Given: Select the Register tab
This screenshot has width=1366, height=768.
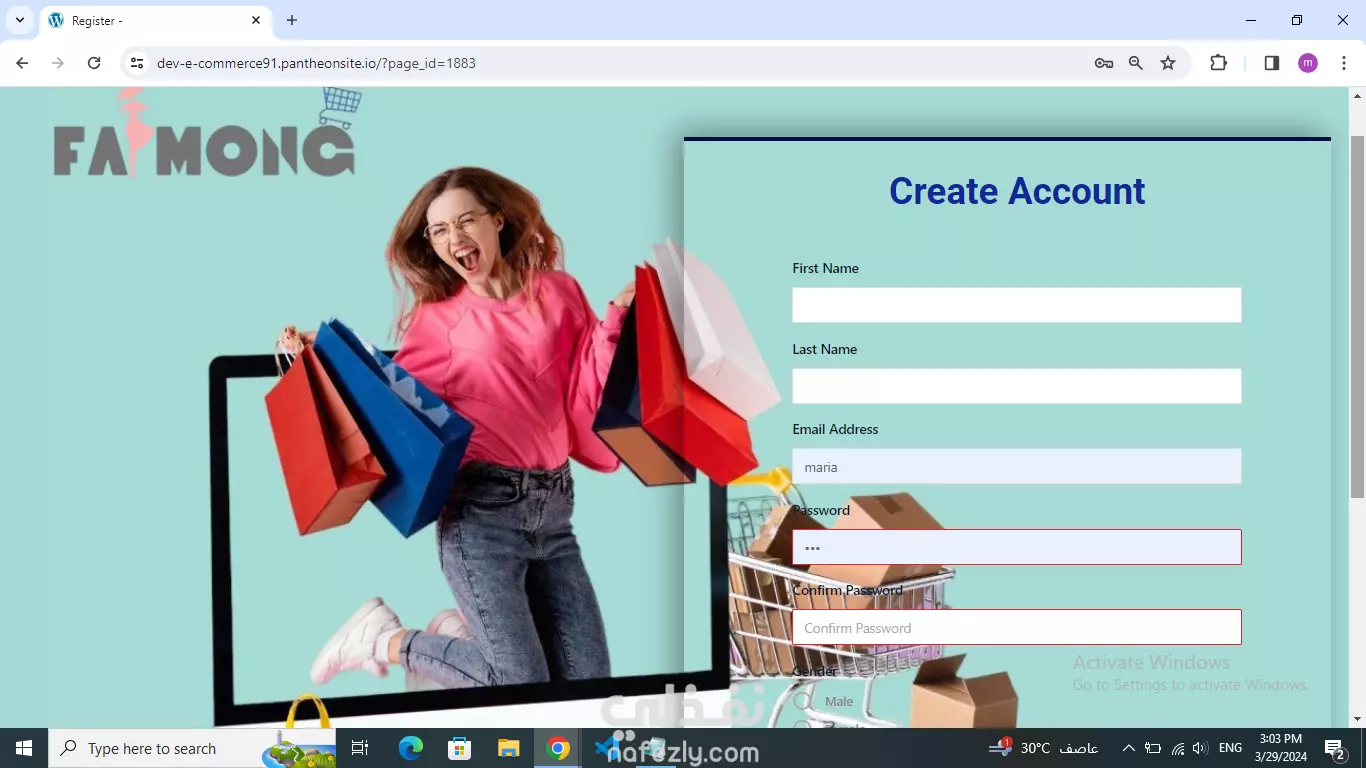Looking at the screenshot, I should pyautogui.click(x=155, y=21).
